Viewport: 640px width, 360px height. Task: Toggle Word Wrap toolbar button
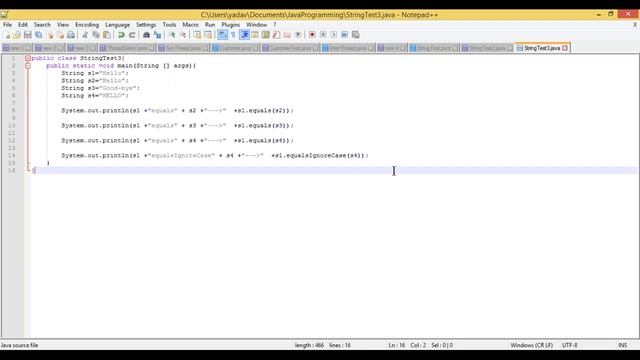pos(222,35)
